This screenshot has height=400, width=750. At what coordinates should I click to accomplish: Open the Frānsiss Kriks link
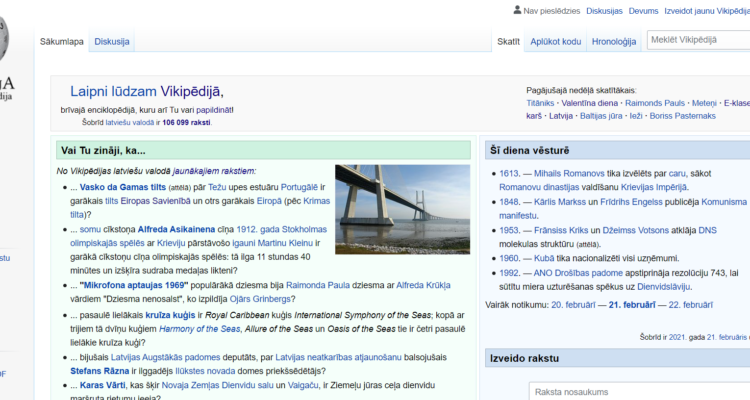pyautogui.click(x=561, y=230)
